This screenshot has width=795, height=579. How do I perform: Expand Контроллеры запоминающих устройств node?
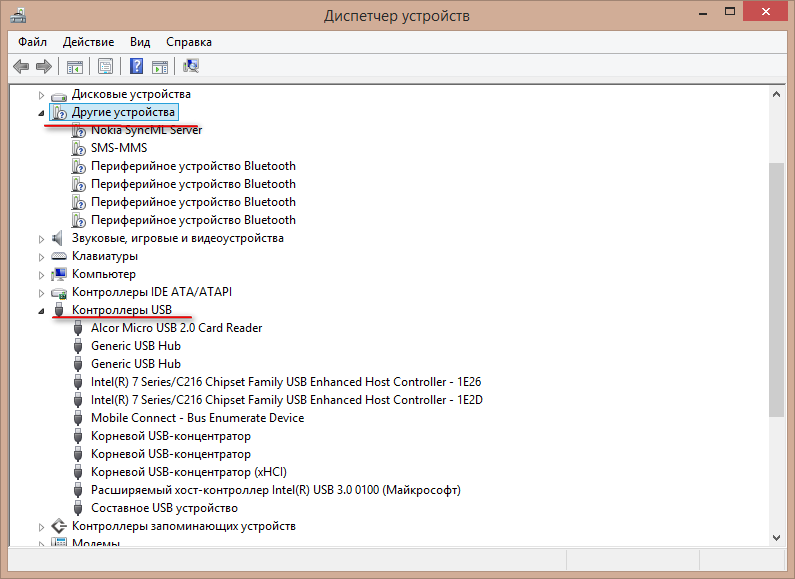pyautogui.click(x=42, y=527)
